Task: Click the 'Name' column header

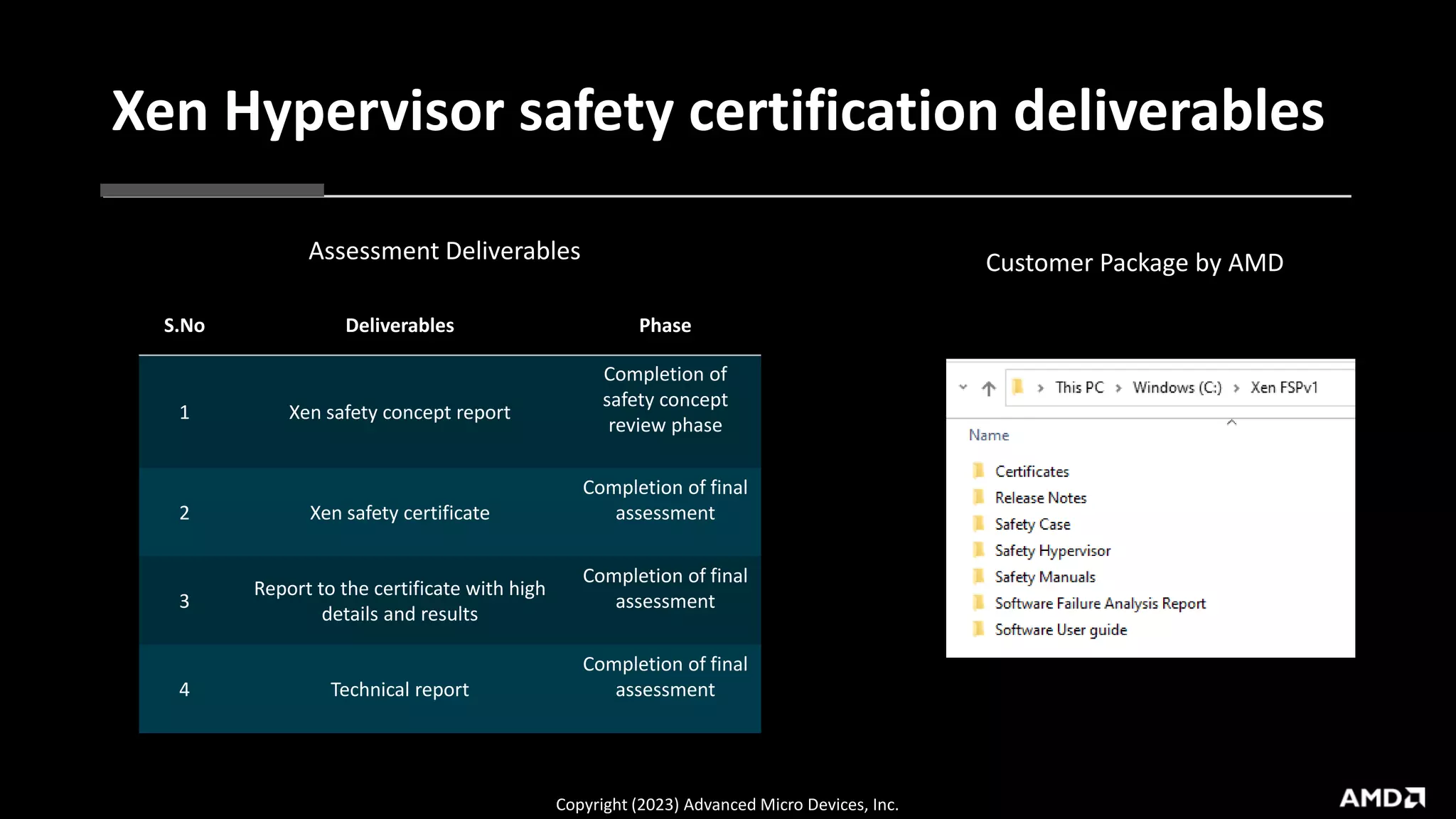Action: pos(988,435)
